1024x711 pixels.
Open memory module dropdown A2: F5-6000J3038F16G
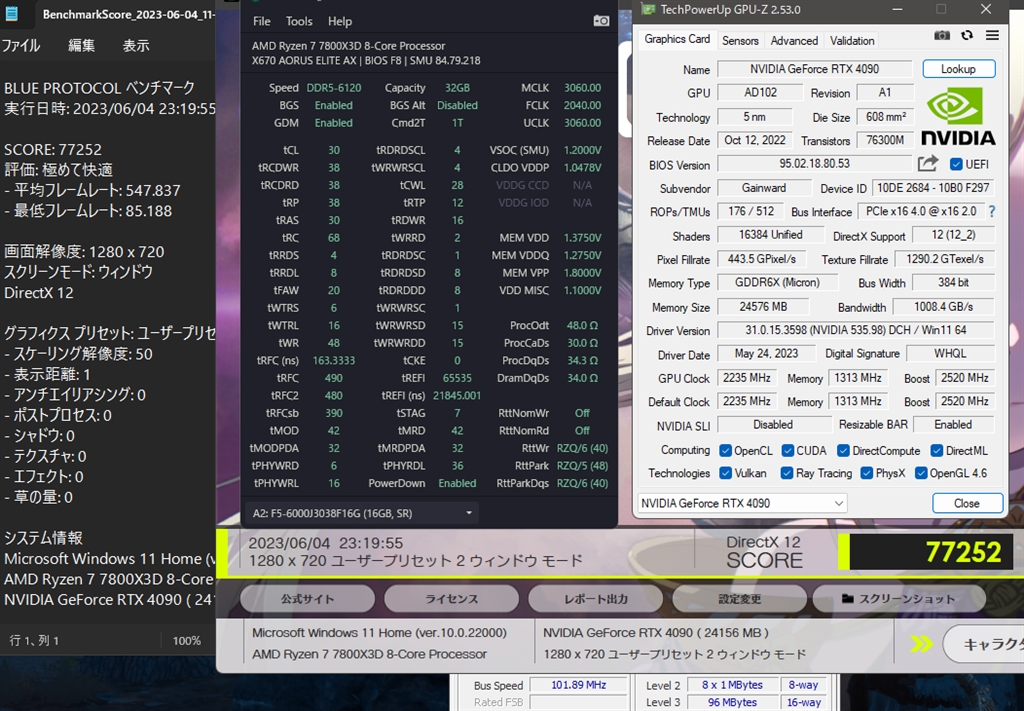[362, 513]
